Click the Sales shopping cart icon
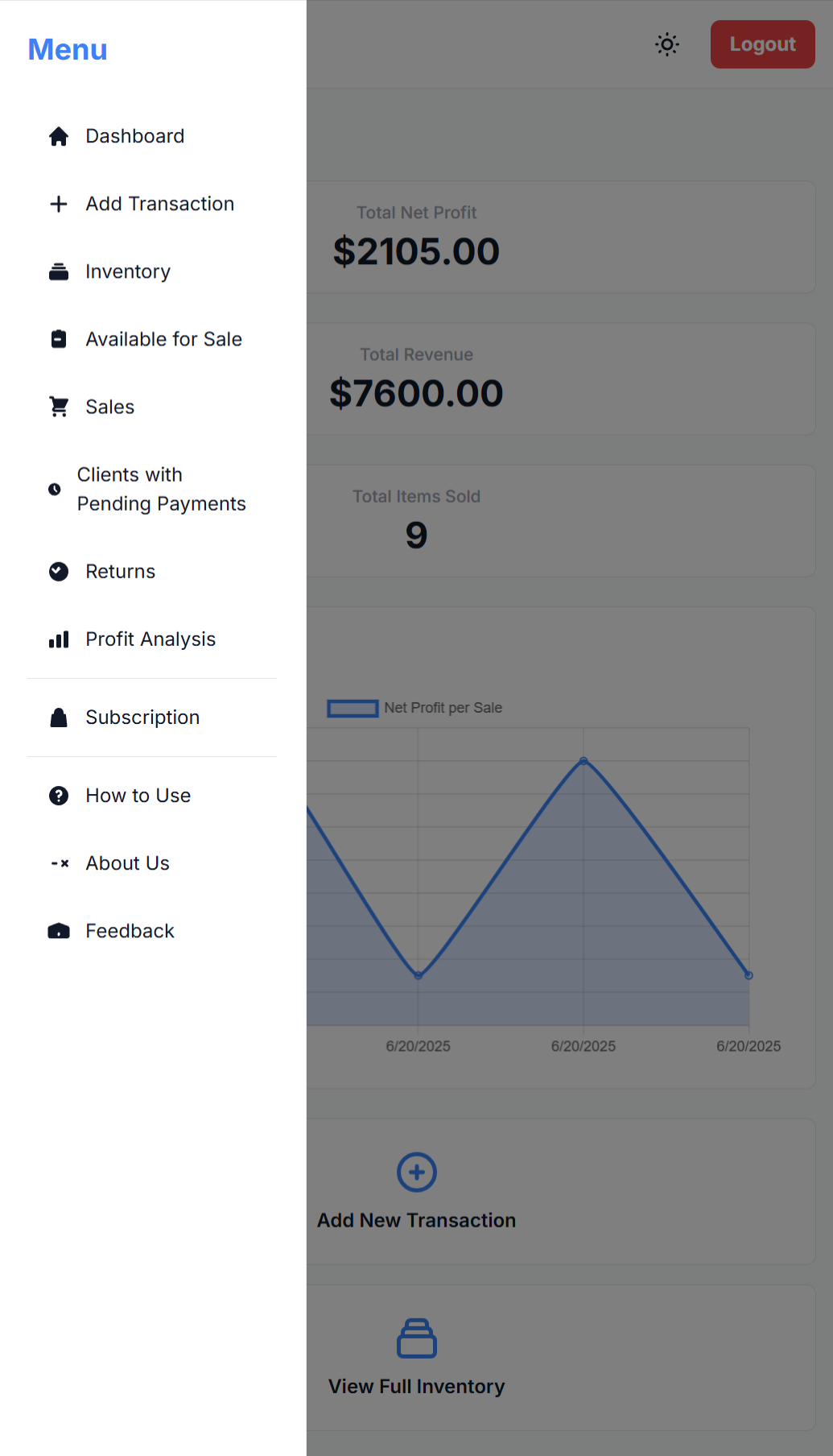The image size is (833, 1456). (59, 407)
